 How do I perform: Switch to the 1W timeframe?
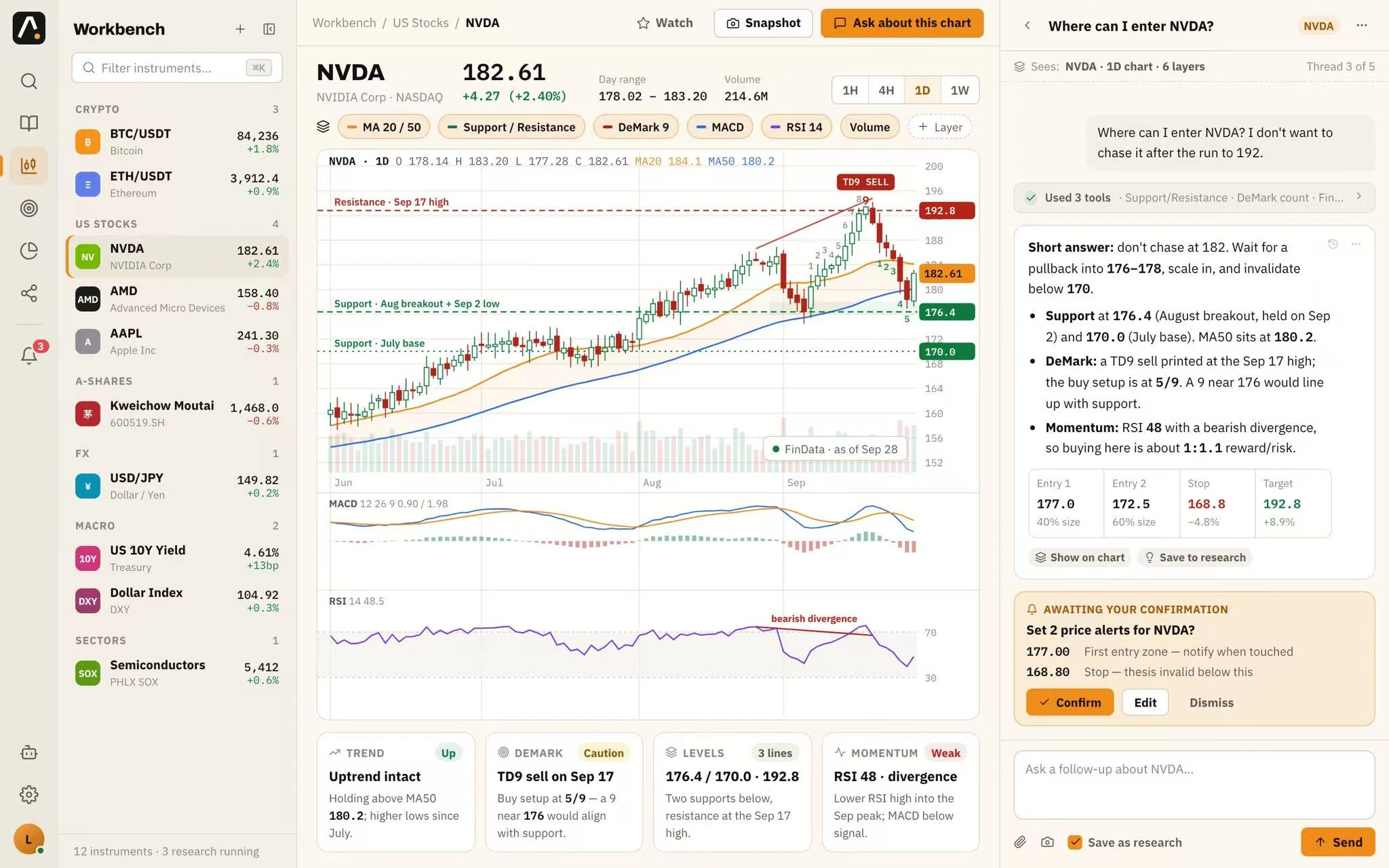(x=959, y=90)
